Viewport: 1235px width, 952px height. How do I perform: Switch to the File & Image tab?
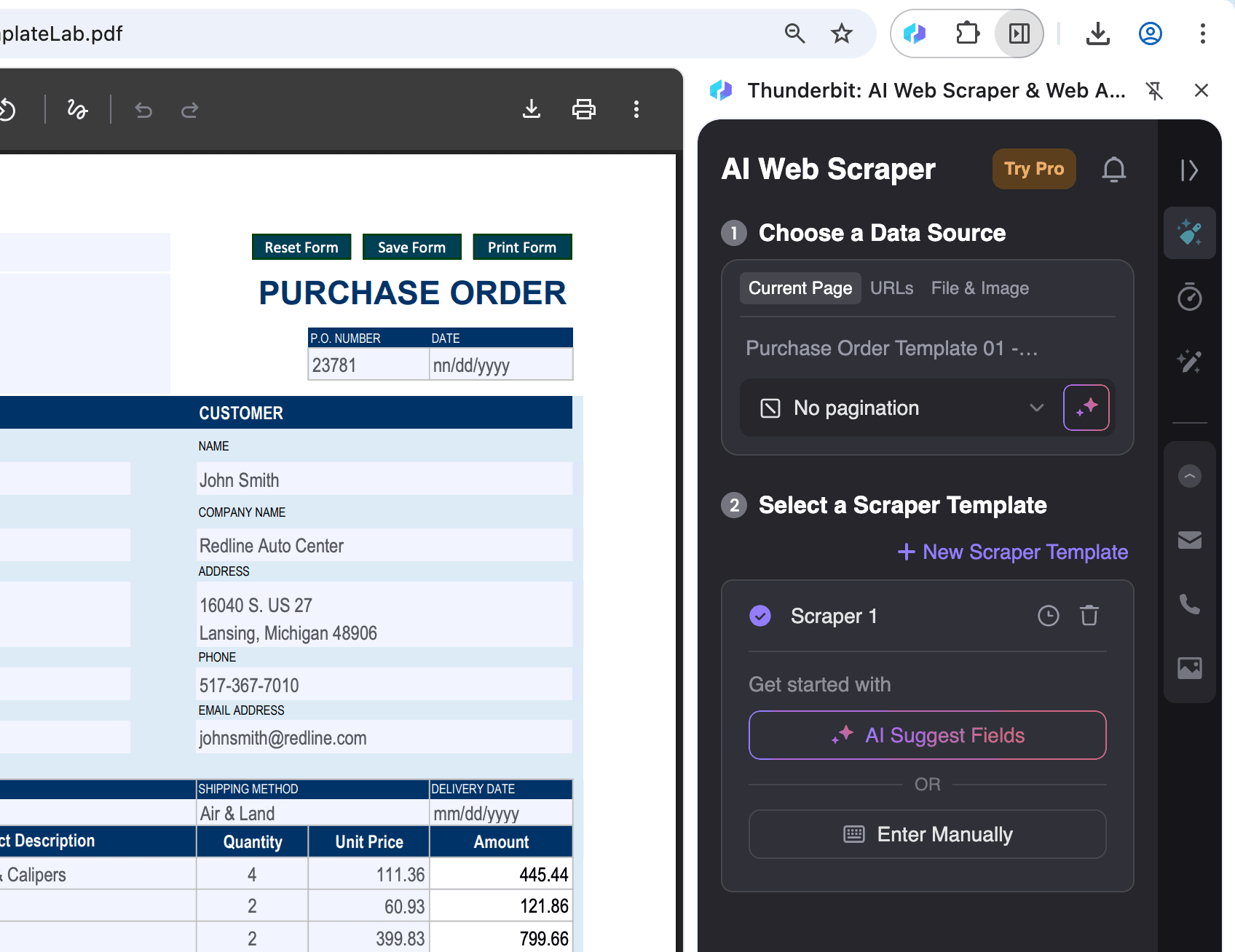coord(980,288)
